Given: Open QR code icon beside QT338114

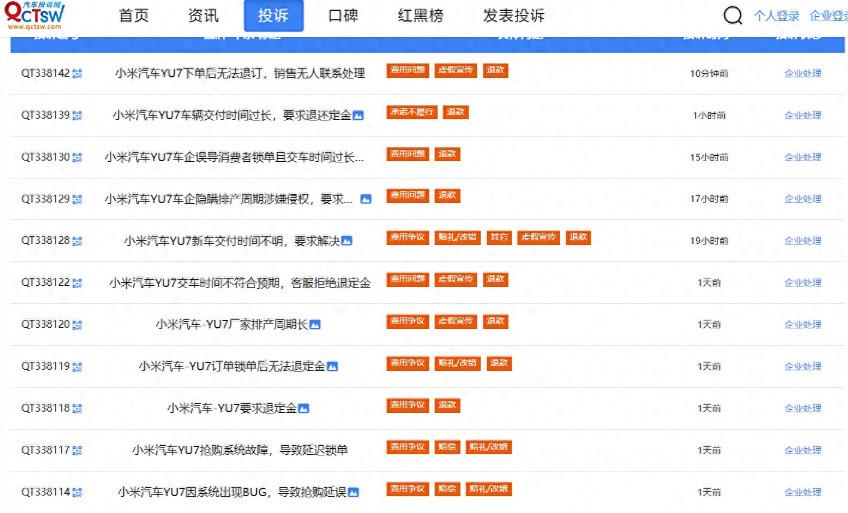Looking at the screenshot, I should click(x=77, y=492).
